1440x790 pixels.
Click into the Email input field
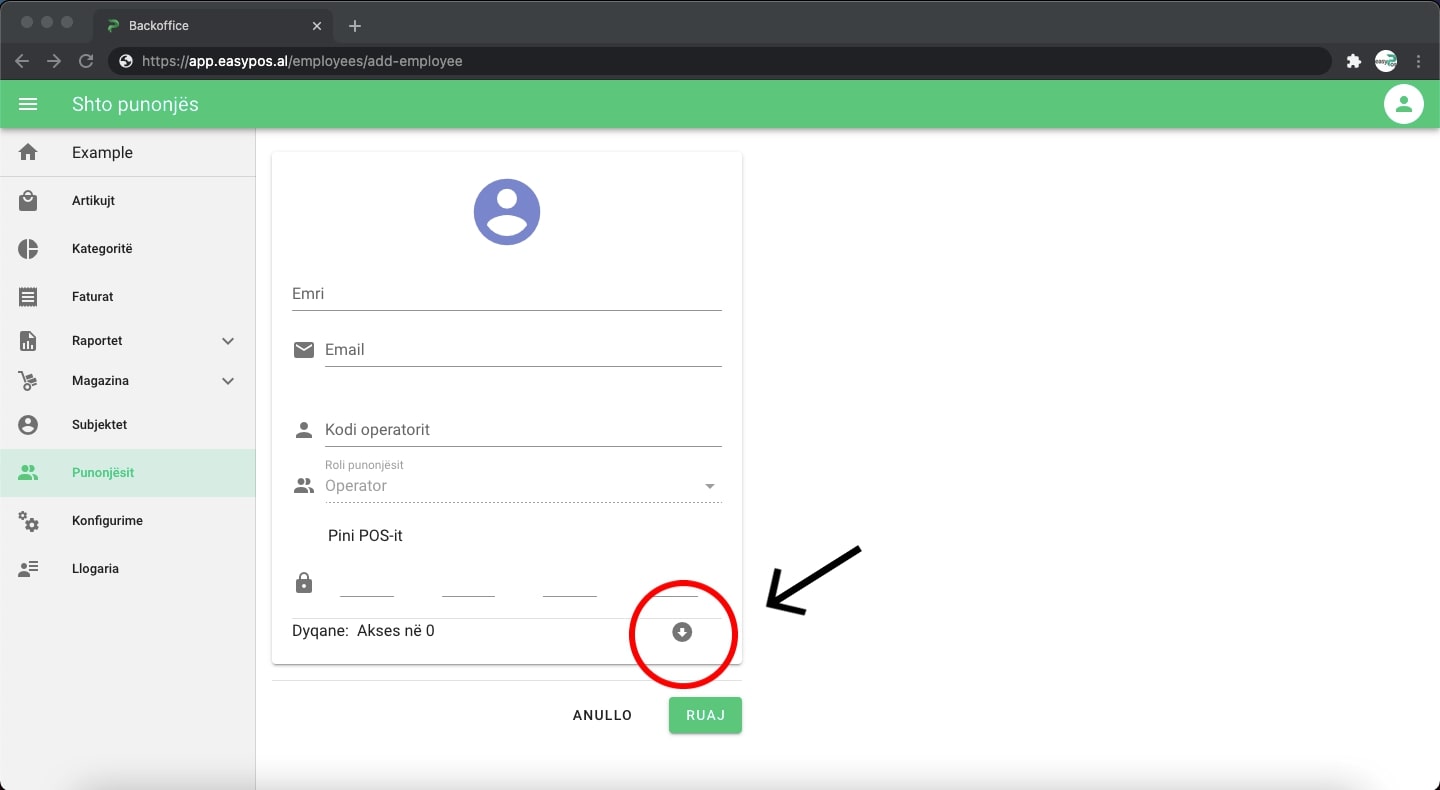coord(522,350)
